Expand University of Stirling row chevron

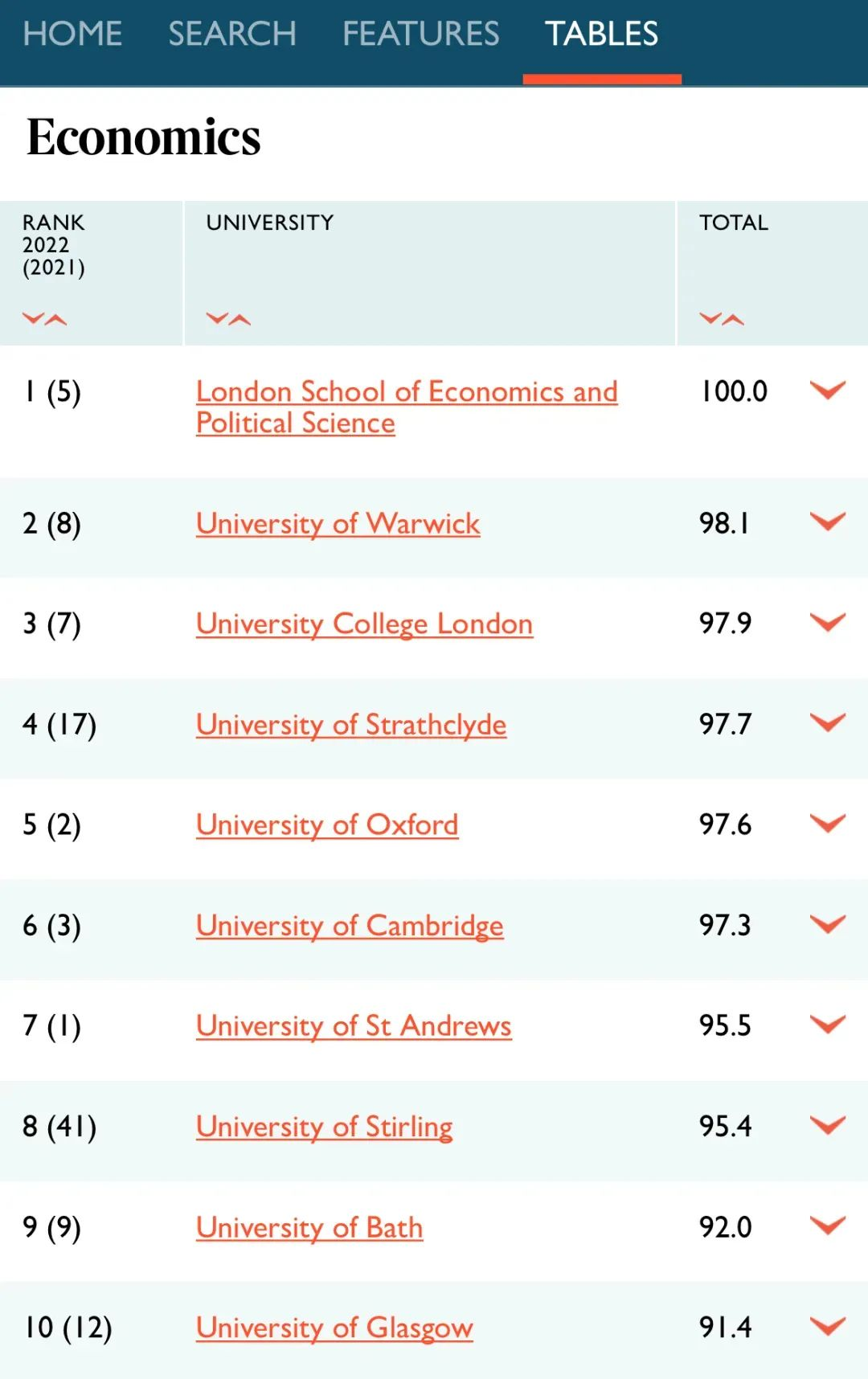827,1125
